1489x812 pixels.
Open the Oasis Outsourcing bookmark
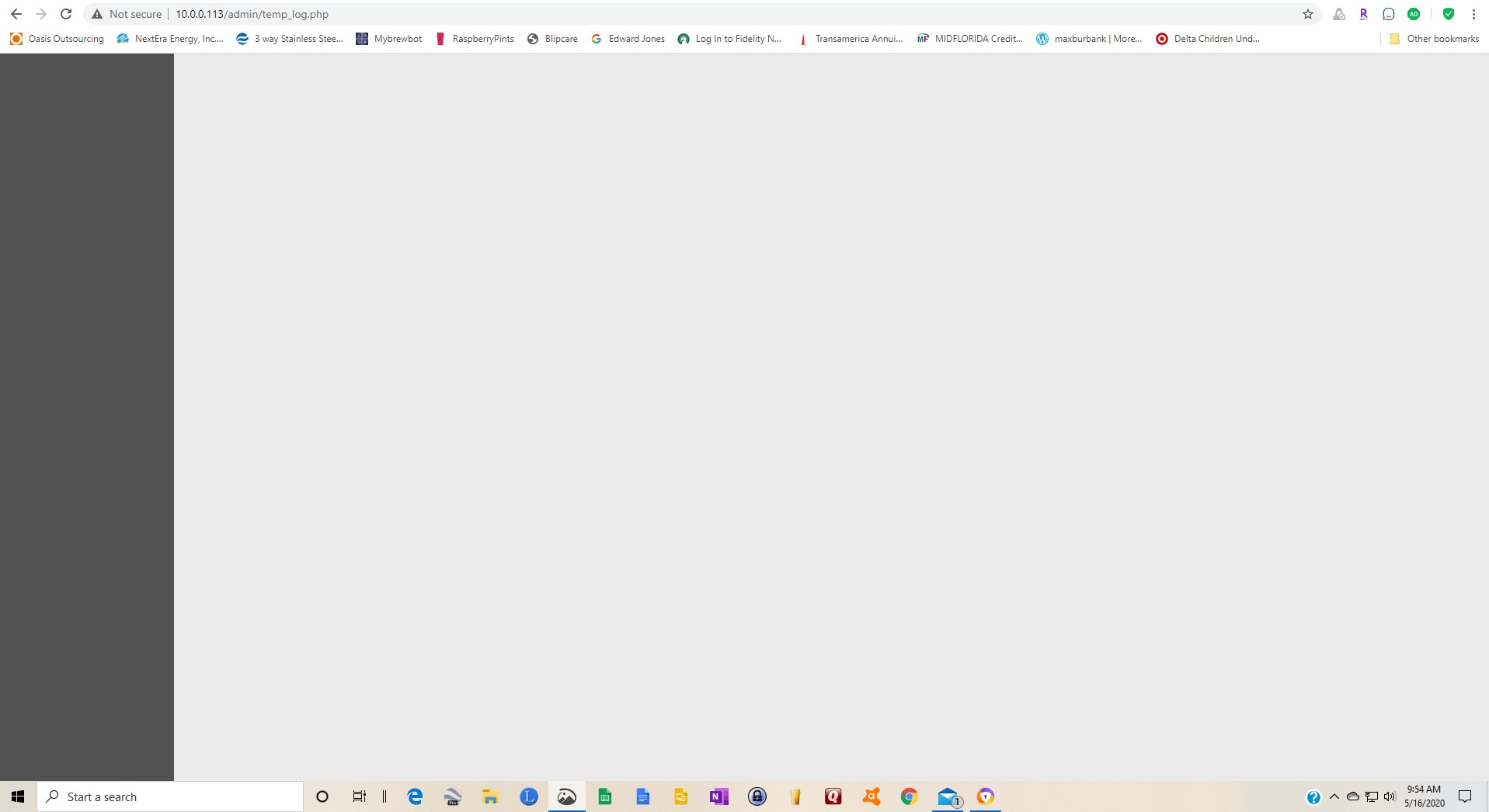(x=57, y=39)
